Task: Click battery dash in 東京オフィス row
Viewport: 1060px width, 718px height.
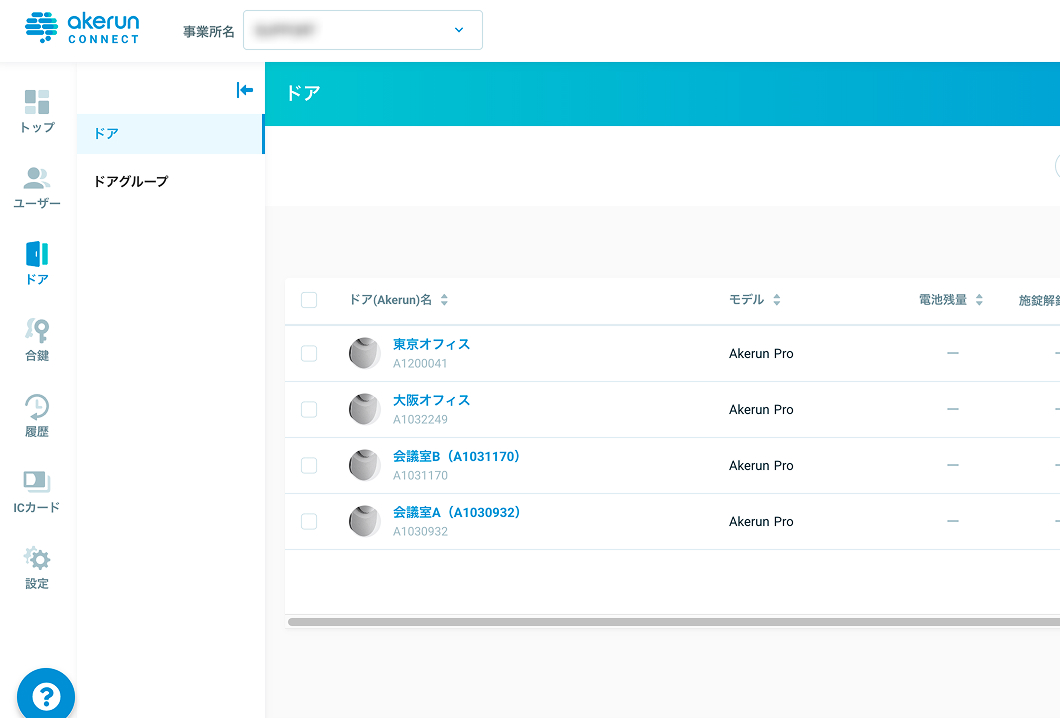Action: 953,353
